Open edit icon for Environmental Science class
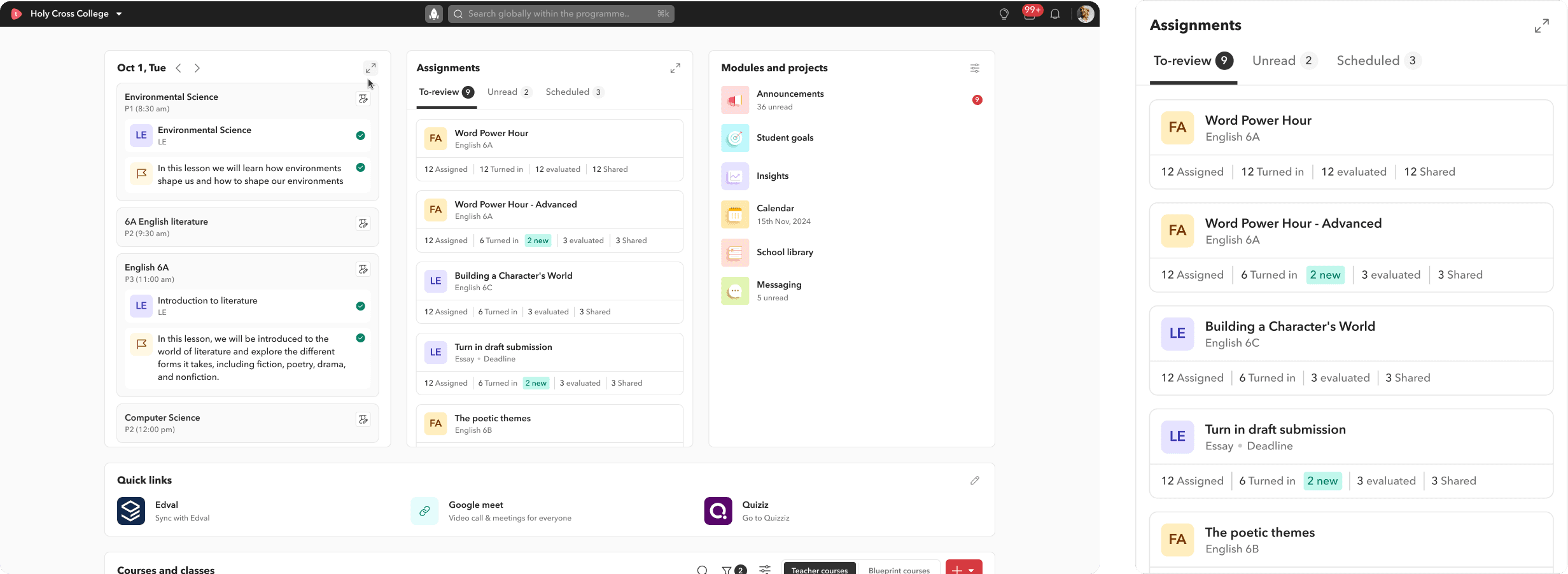 tap(363, 99)
